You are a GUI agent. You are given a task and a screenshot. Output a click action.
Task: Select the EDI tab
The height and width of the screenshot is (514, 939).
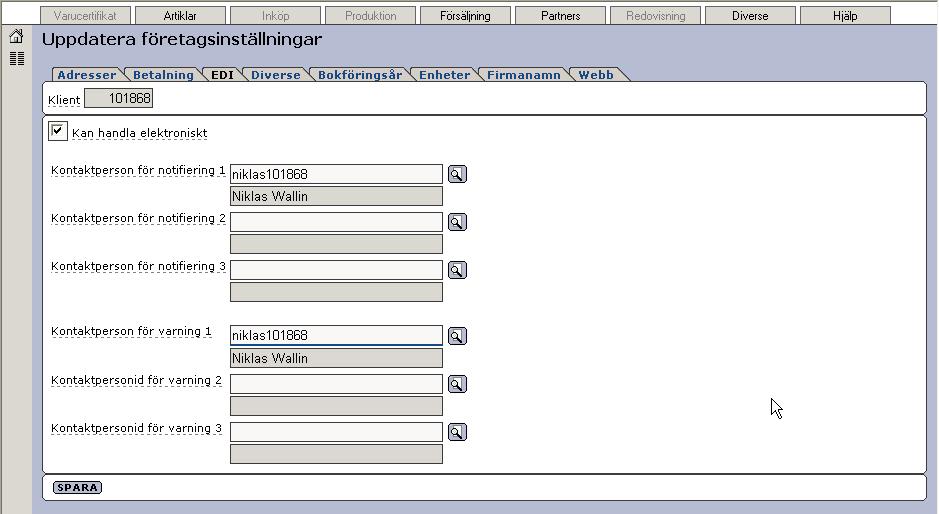pos(222,75)
